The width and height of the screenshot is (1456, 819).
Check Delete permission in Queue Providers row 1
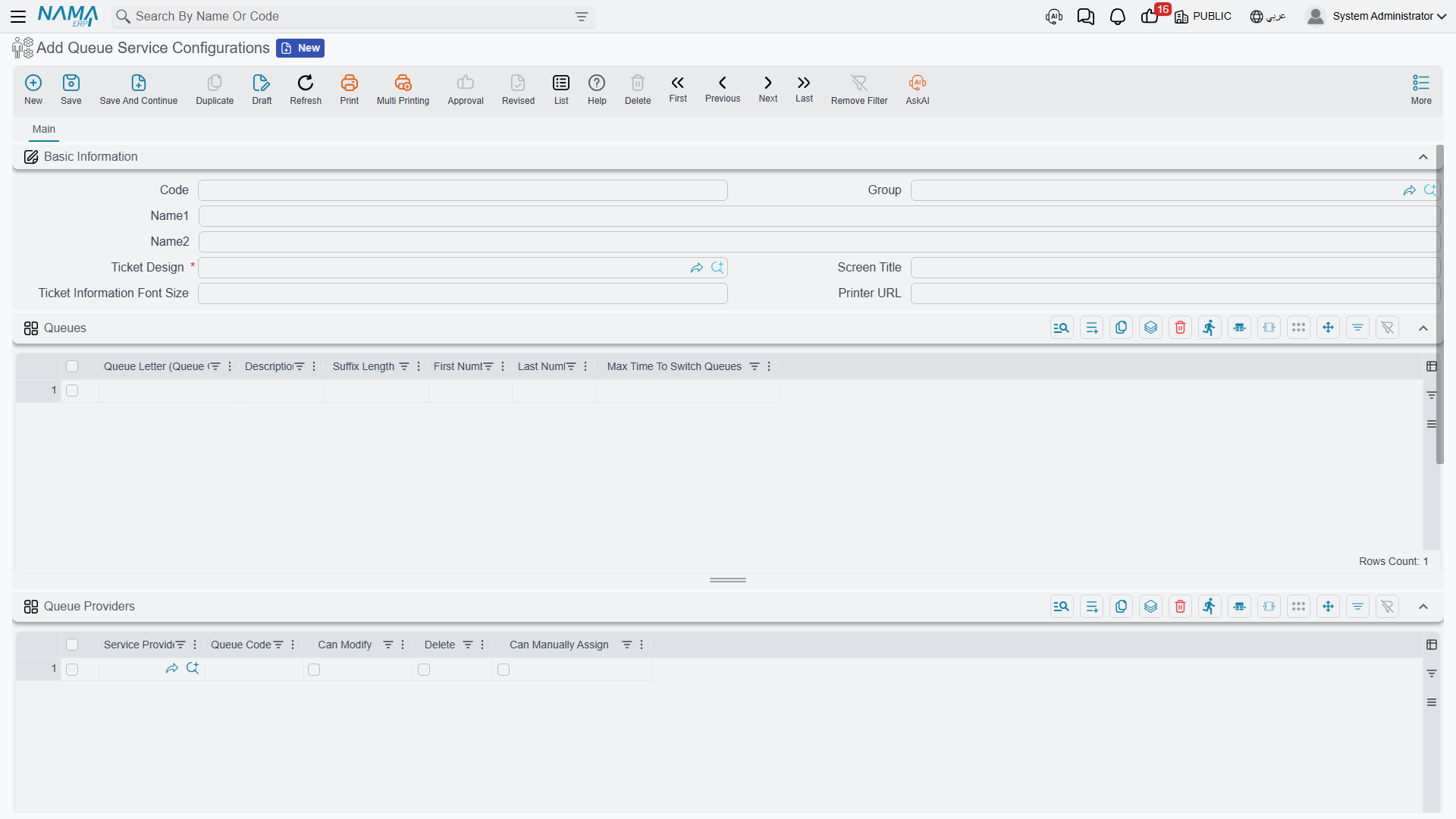tap(424, 670)
